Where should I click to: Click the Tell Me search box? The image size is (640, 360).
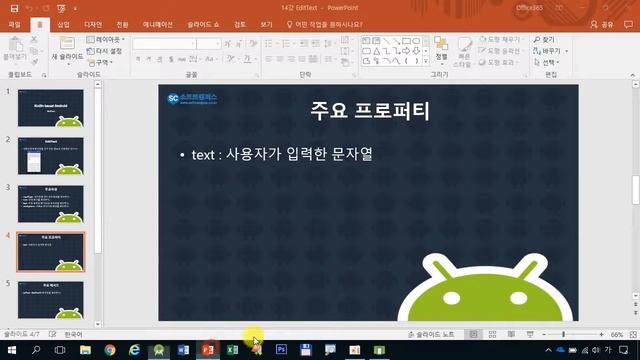click(325, 24)
